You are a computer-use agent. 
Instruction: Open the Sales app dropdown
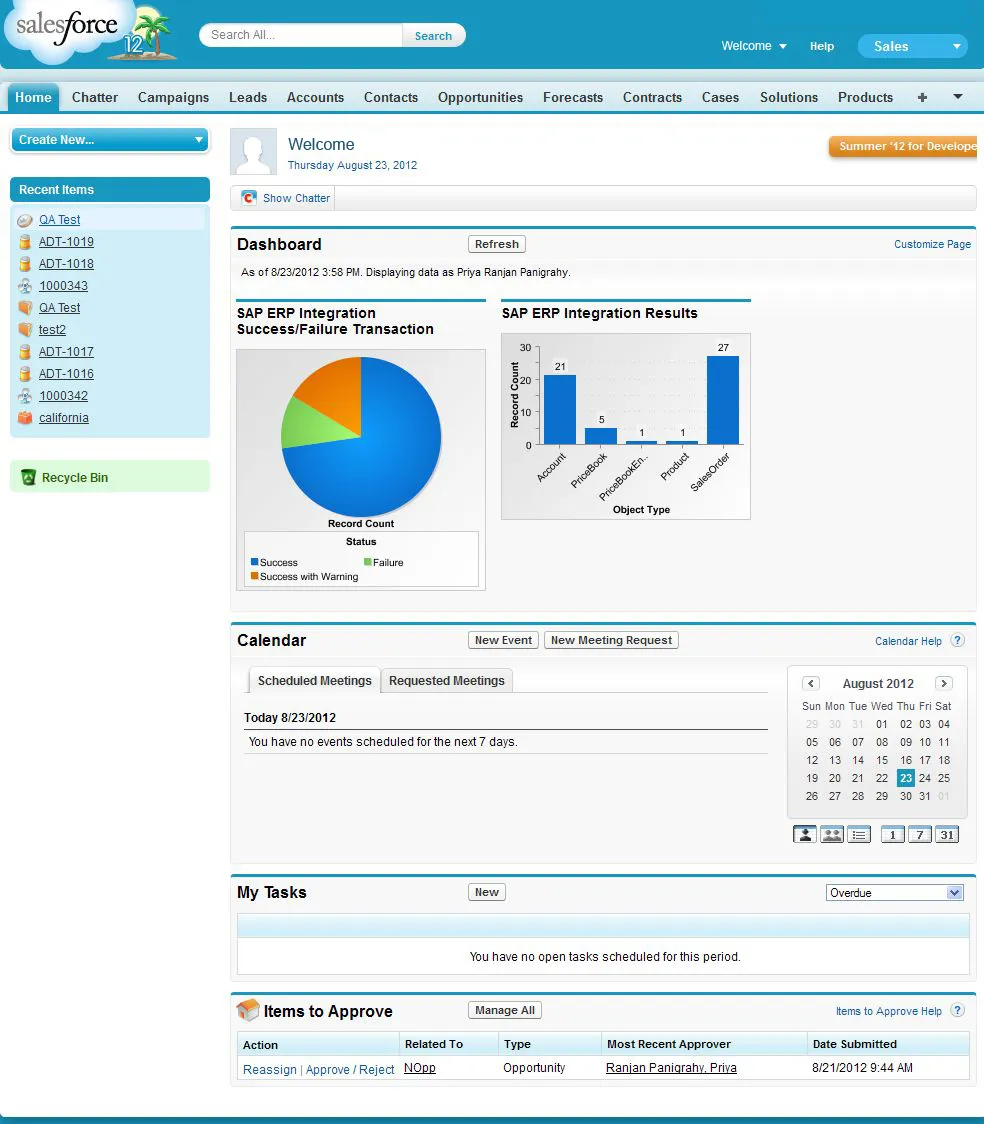click(x=912, y=46)
